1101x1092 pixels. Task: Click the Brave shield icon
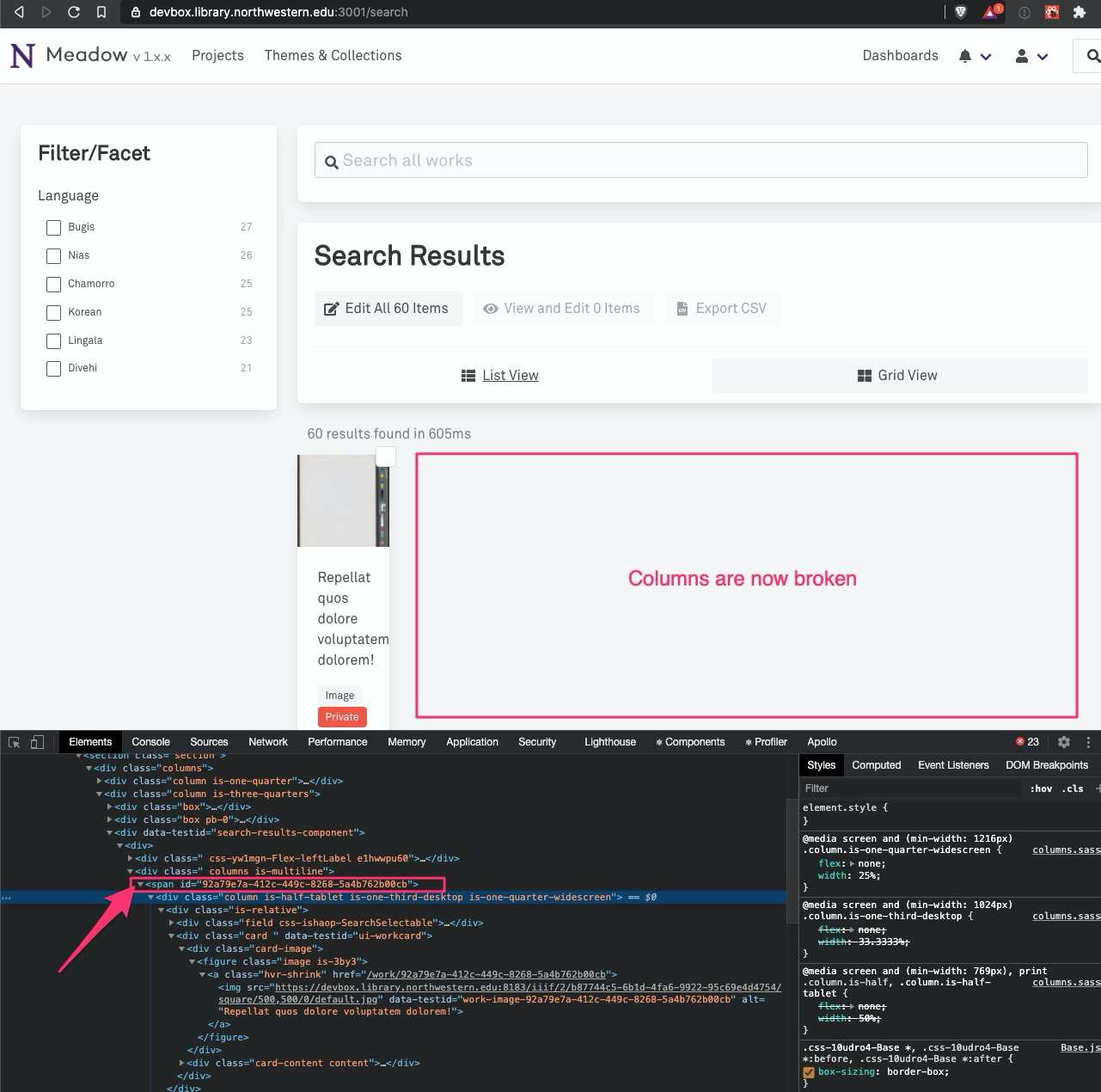coord(961,12)
